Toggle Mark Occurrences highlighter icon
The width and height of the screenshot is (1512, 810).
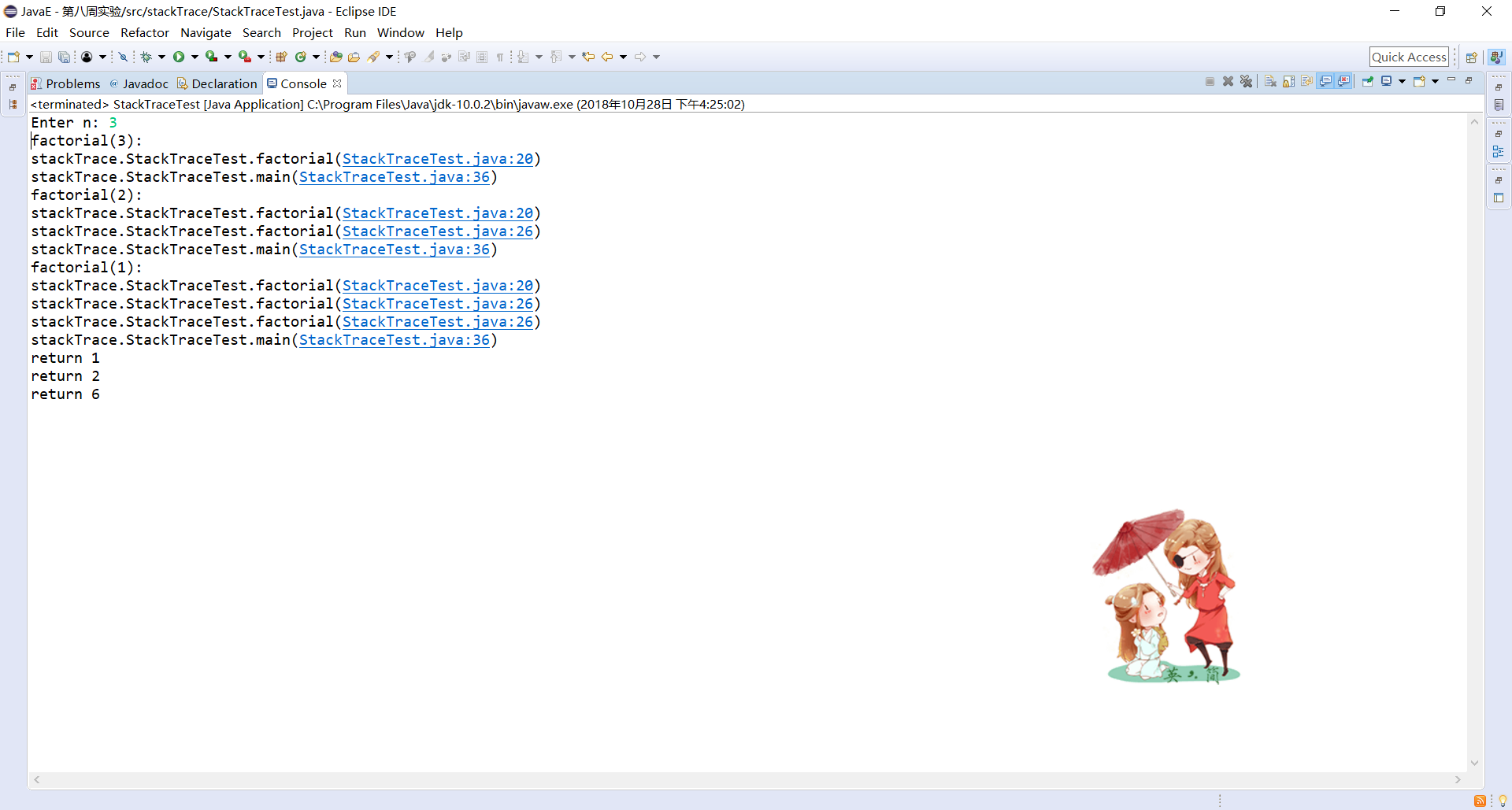pos(429,57)
